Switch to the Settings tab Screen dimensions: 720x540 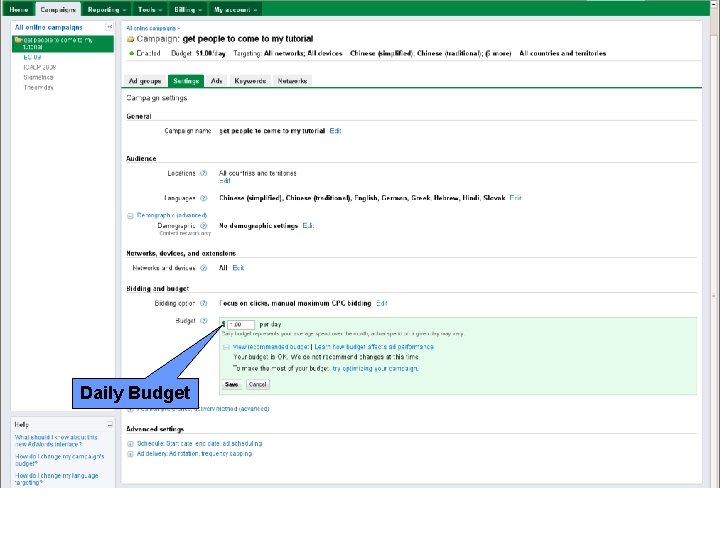pos(186,81)
